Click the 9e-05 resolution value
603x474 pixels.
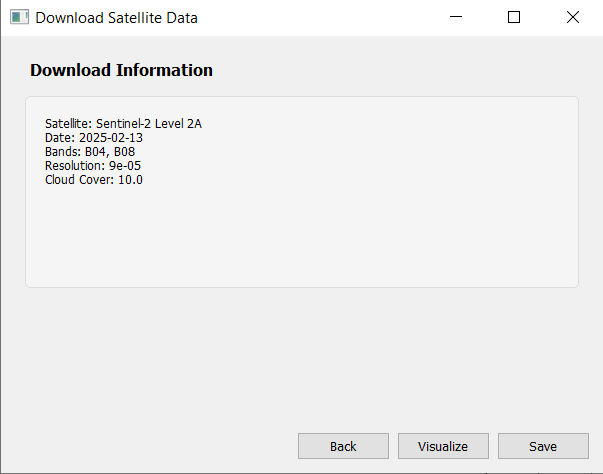[117, 165]
